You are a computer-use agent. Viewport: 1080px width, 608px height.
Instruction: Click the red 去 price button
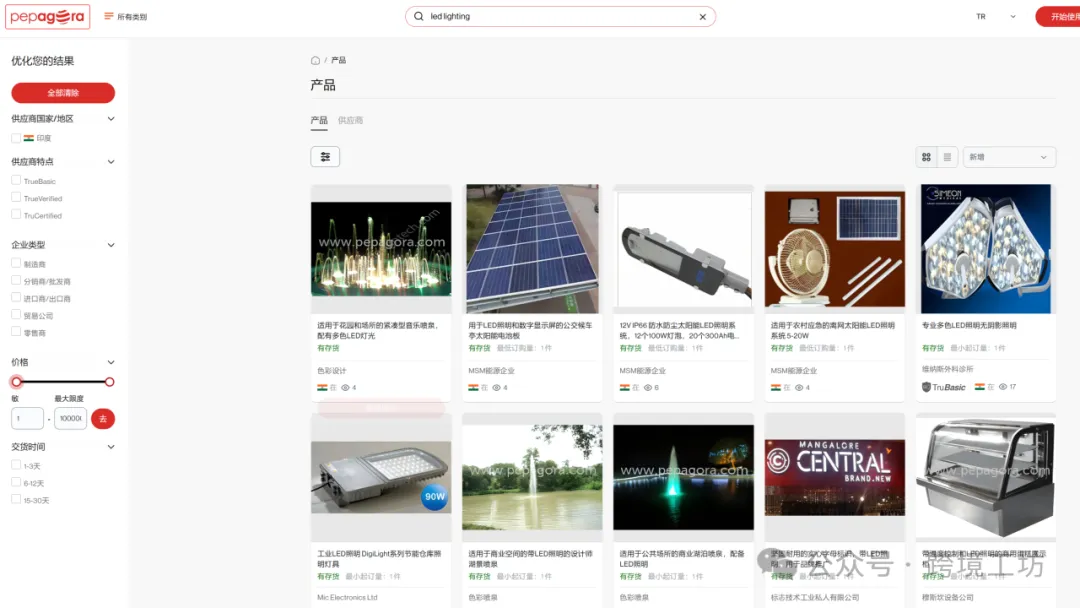click(103, 419)
